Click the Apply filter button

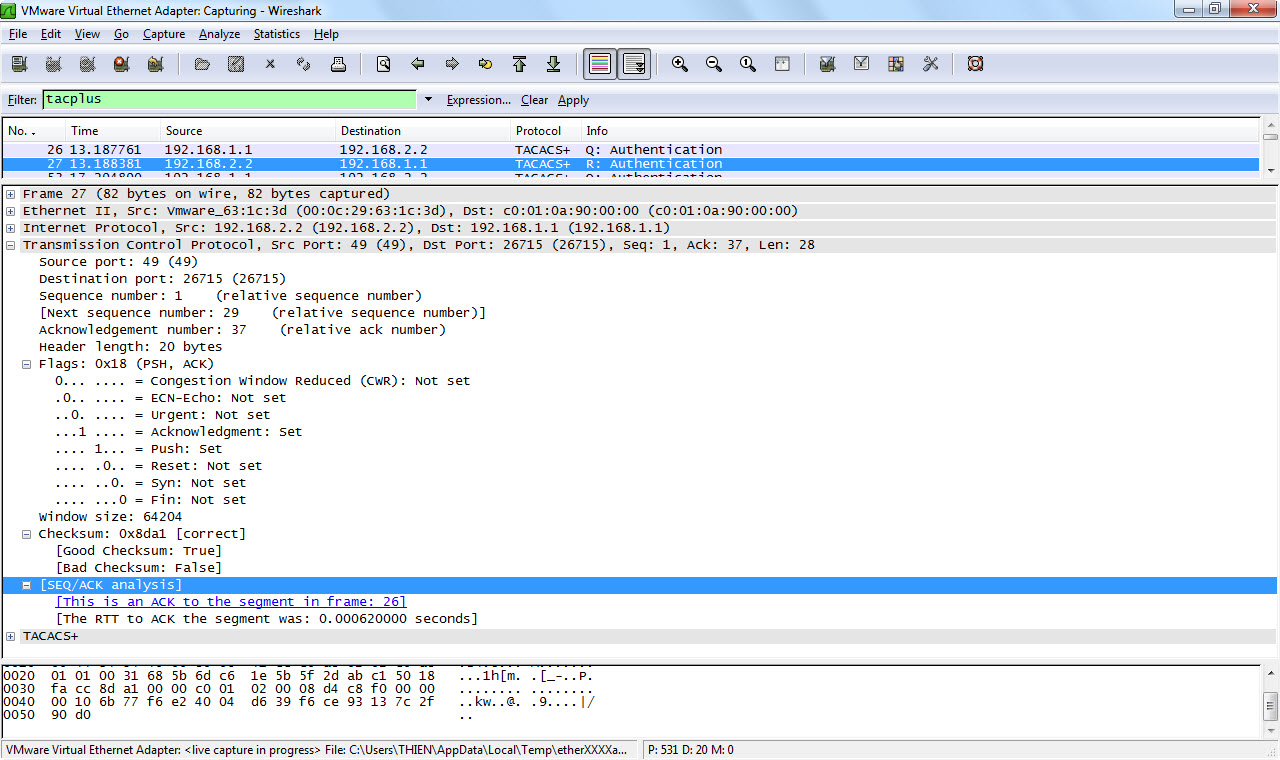pyautogui.click(x=573, y=100)
